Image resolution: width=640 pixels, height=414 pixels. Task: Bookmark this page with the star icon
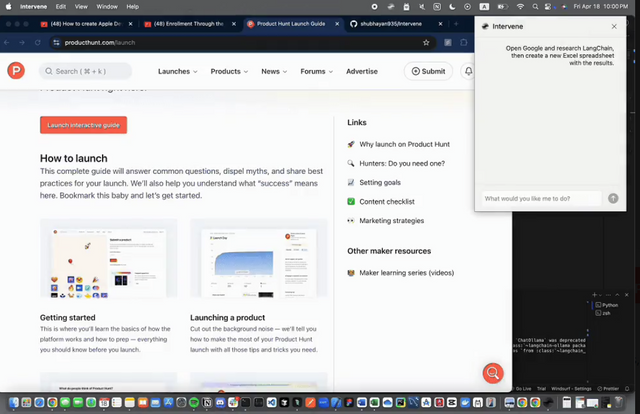pos(426,42)
